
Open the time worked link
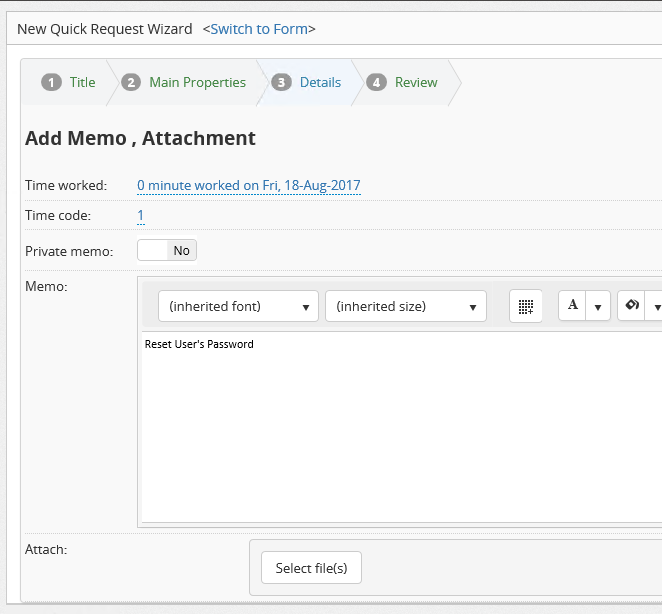pos(248,185)
